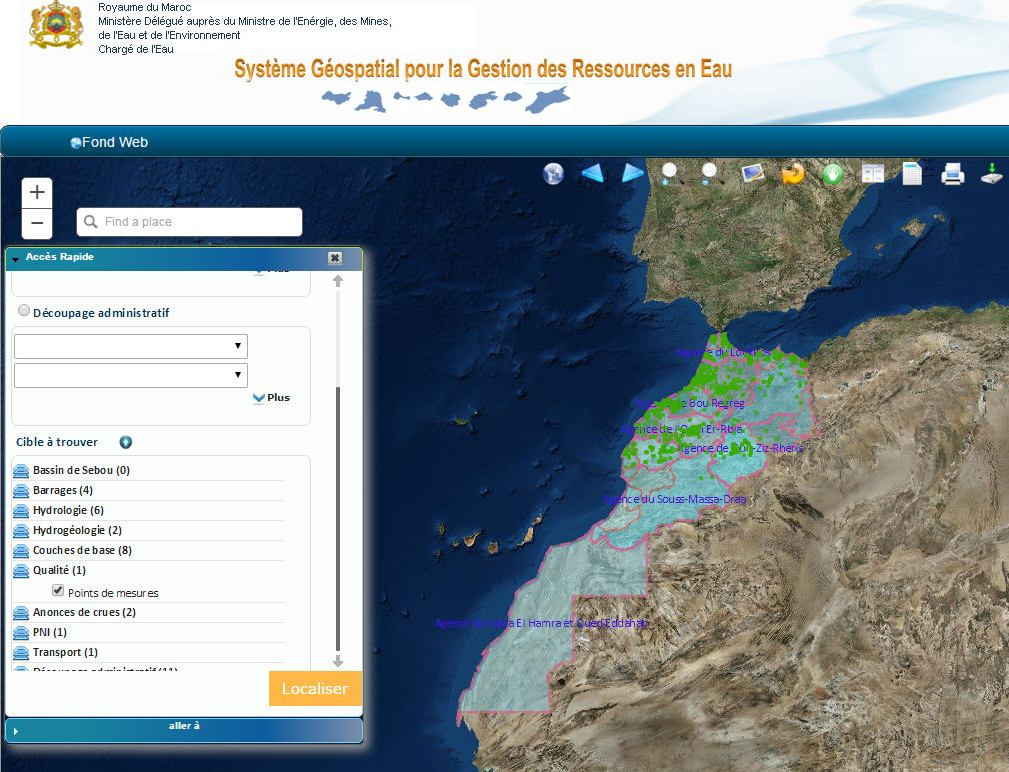Click the full extent globe icon
1009x772 pixels.
(553, 173)
